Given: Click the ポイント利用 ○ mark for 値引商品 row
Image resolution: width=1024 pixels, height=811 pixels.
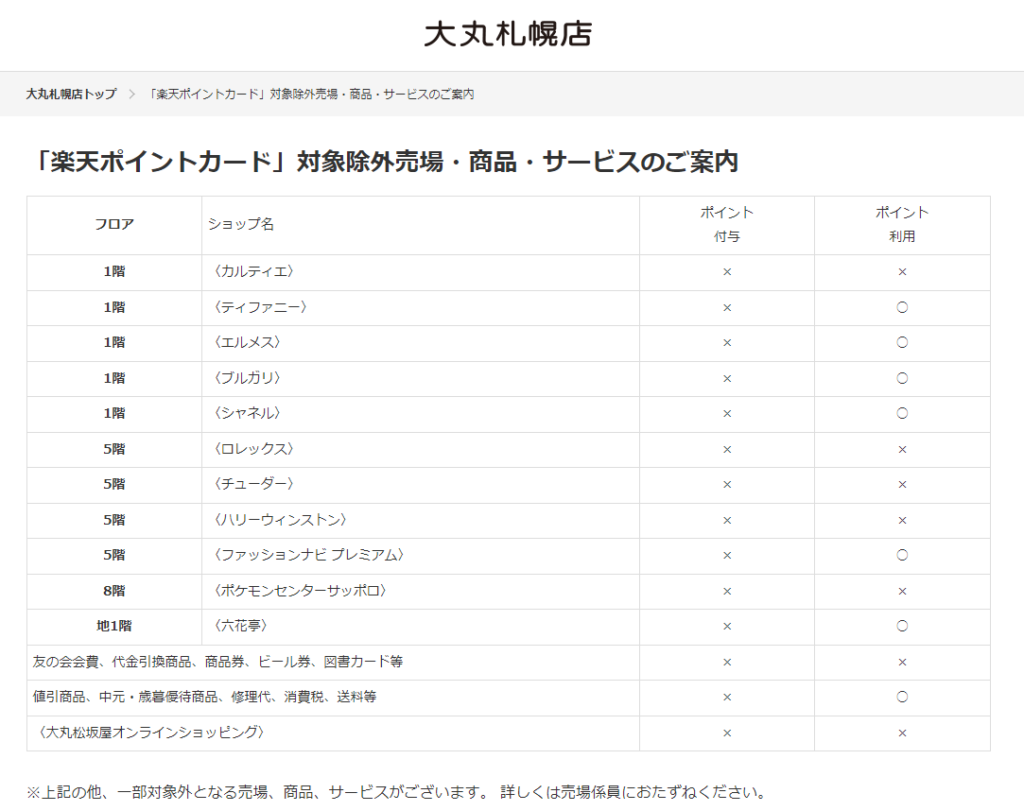Looking at the screenshot, I should pos(902,697).
